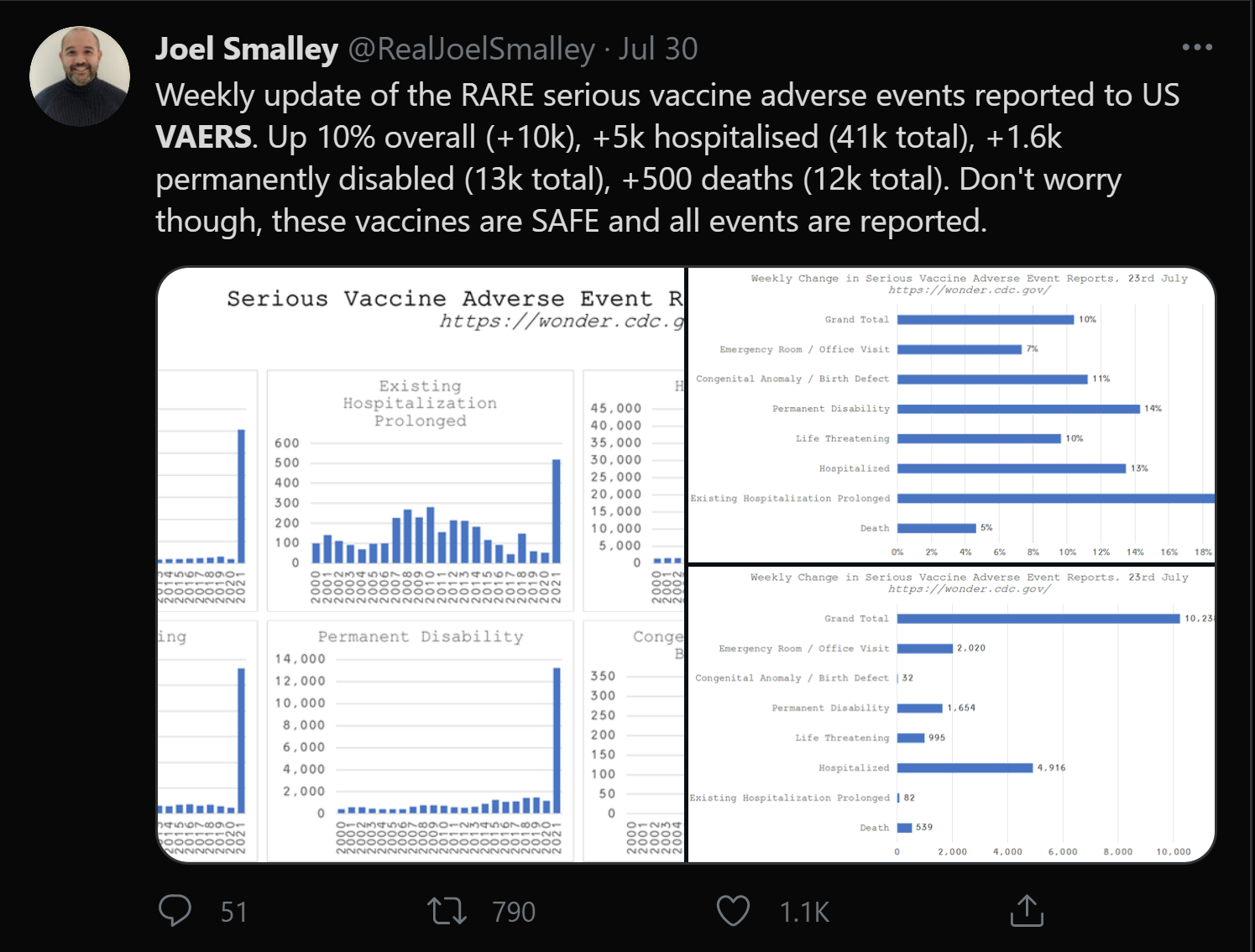1255x952 pixels.
Task: Click Joel Smalley's profile photo
Action: 80,76
